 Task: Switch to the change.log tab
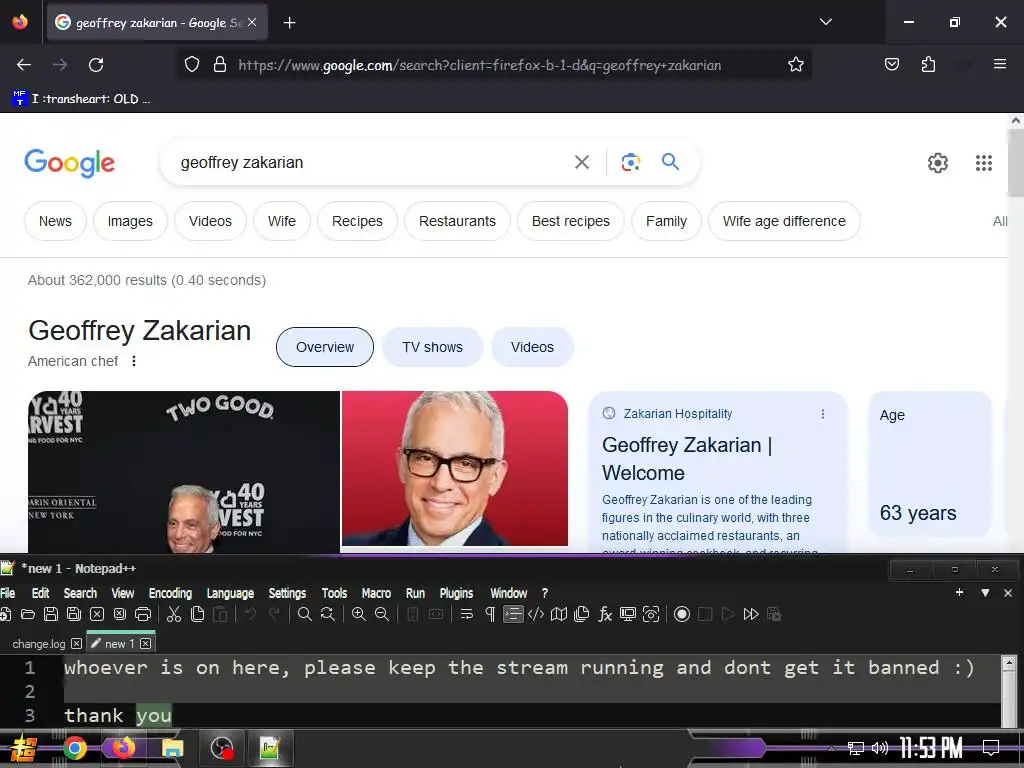click(x=39, y=644)
